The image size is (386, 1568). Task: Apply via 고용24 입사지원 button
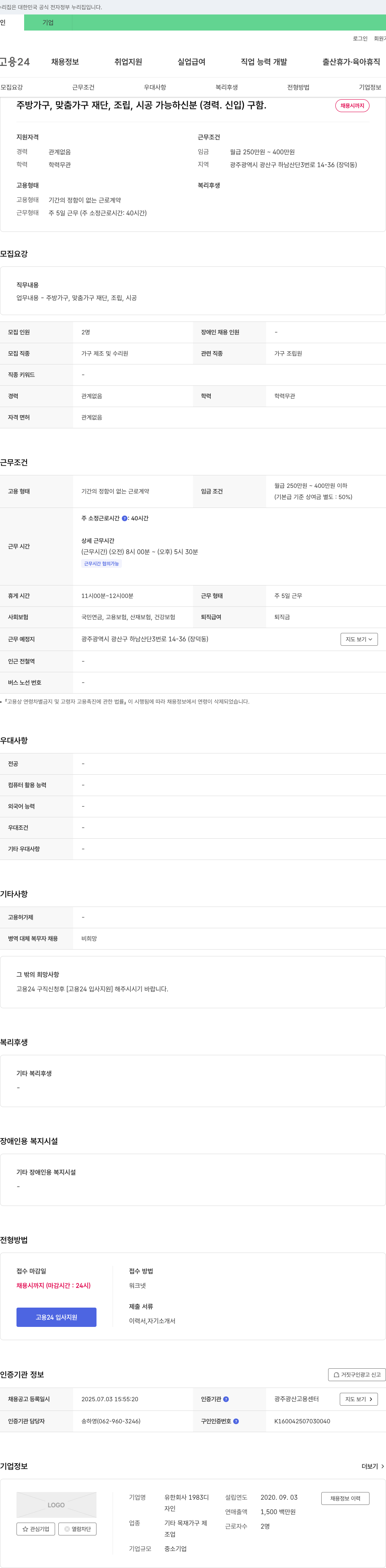(x=56, y=1317)
